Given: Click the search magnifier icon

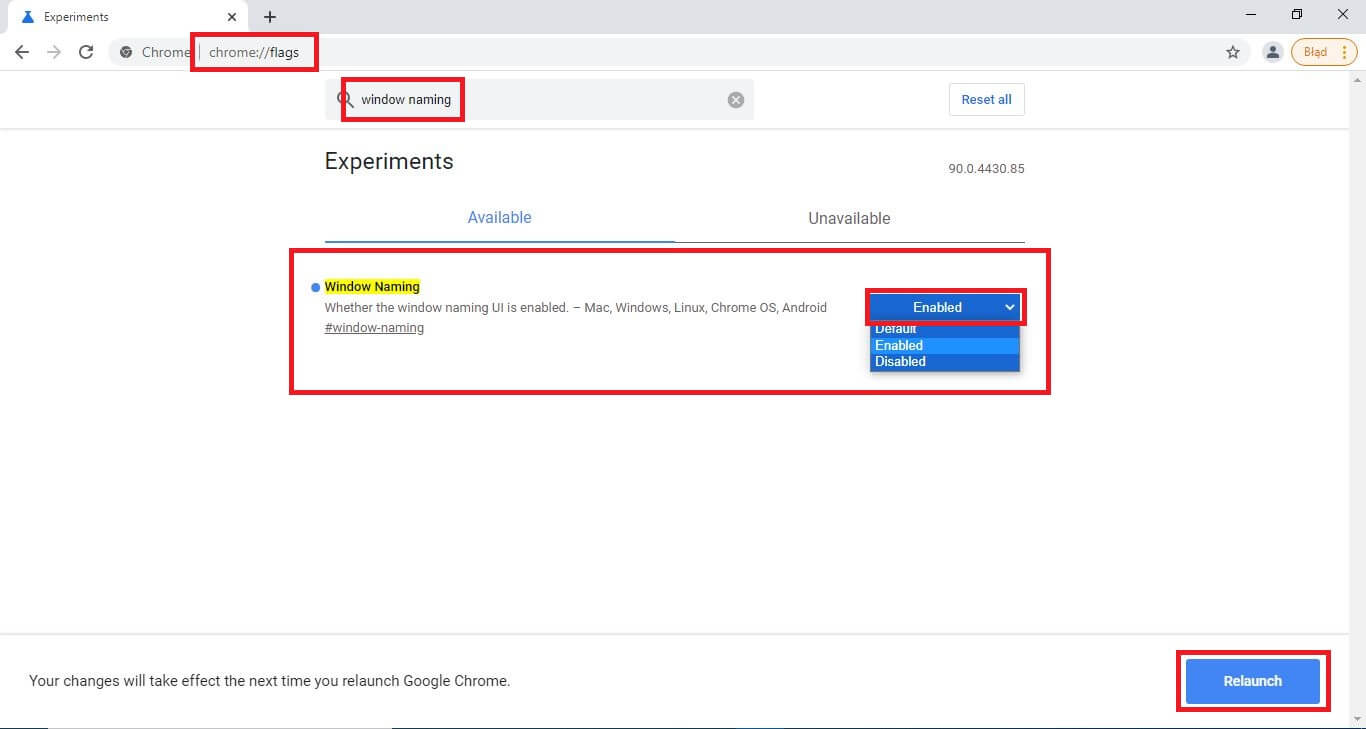Looking at the screenshot, I should (x=345, y=99).
